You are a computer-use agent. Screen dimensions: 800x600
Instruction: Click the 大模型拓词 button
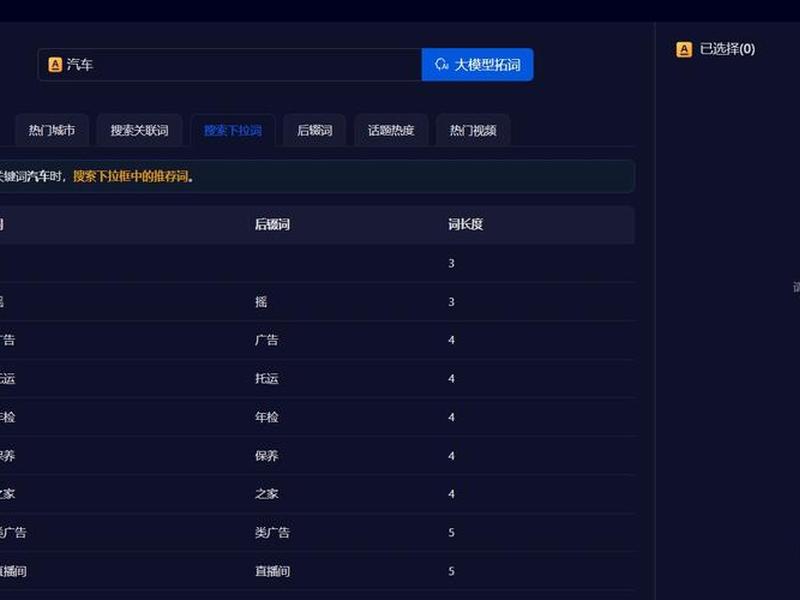coord(477,65)
